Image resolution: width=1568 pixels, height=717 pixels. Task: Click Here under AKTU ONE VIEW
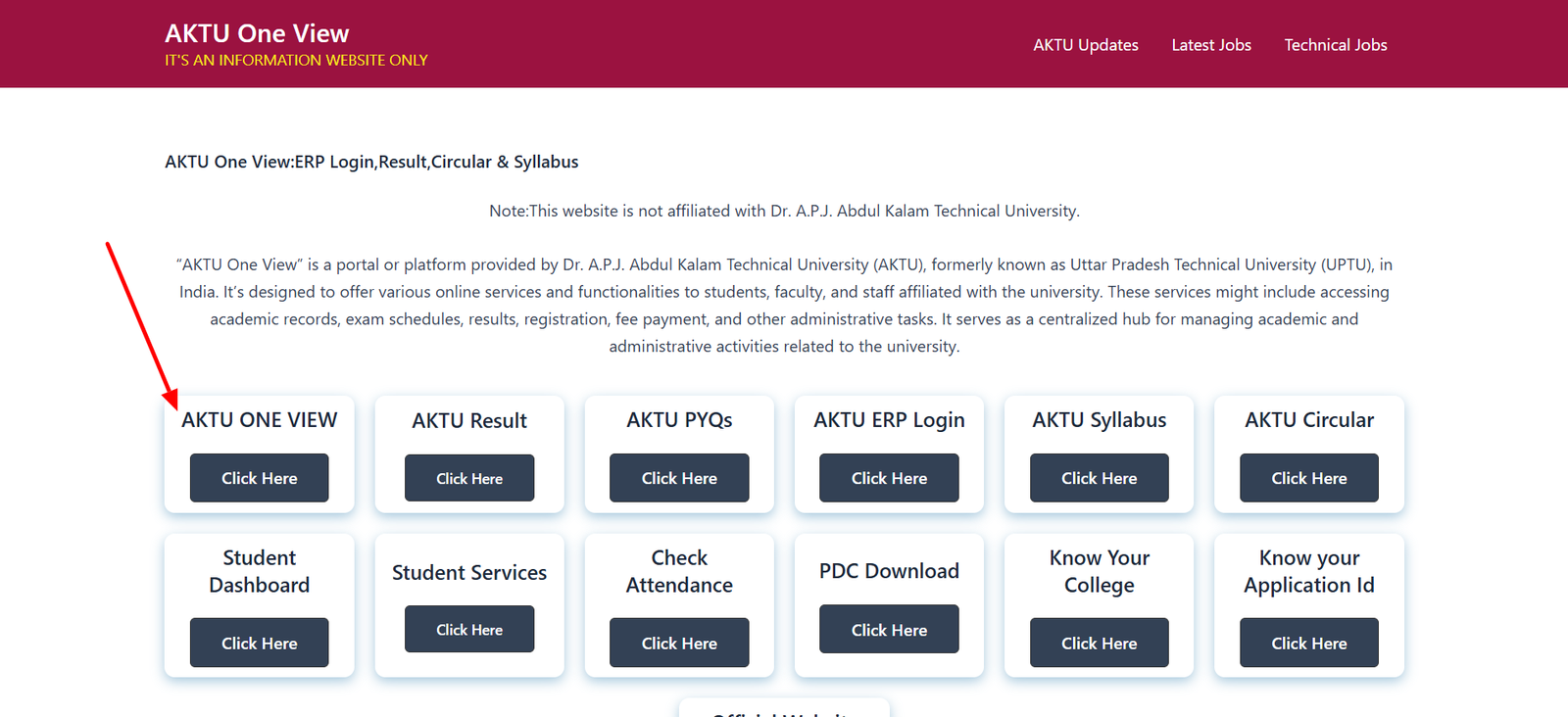[x=259, y=478]
